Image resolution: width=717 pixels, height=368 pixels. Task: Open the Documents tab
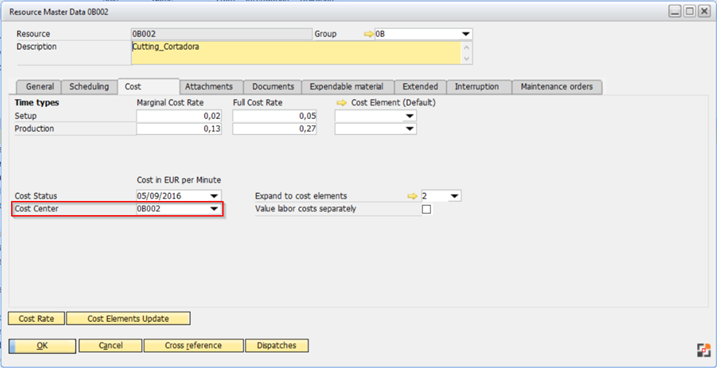273,87
